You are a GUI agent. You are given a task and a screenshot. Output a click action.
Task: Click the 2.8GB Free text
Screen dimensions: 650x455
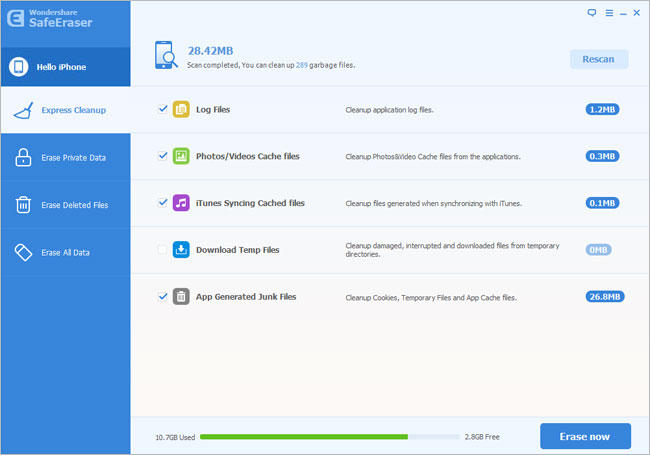pyautogui.click(x=482, y=437)
